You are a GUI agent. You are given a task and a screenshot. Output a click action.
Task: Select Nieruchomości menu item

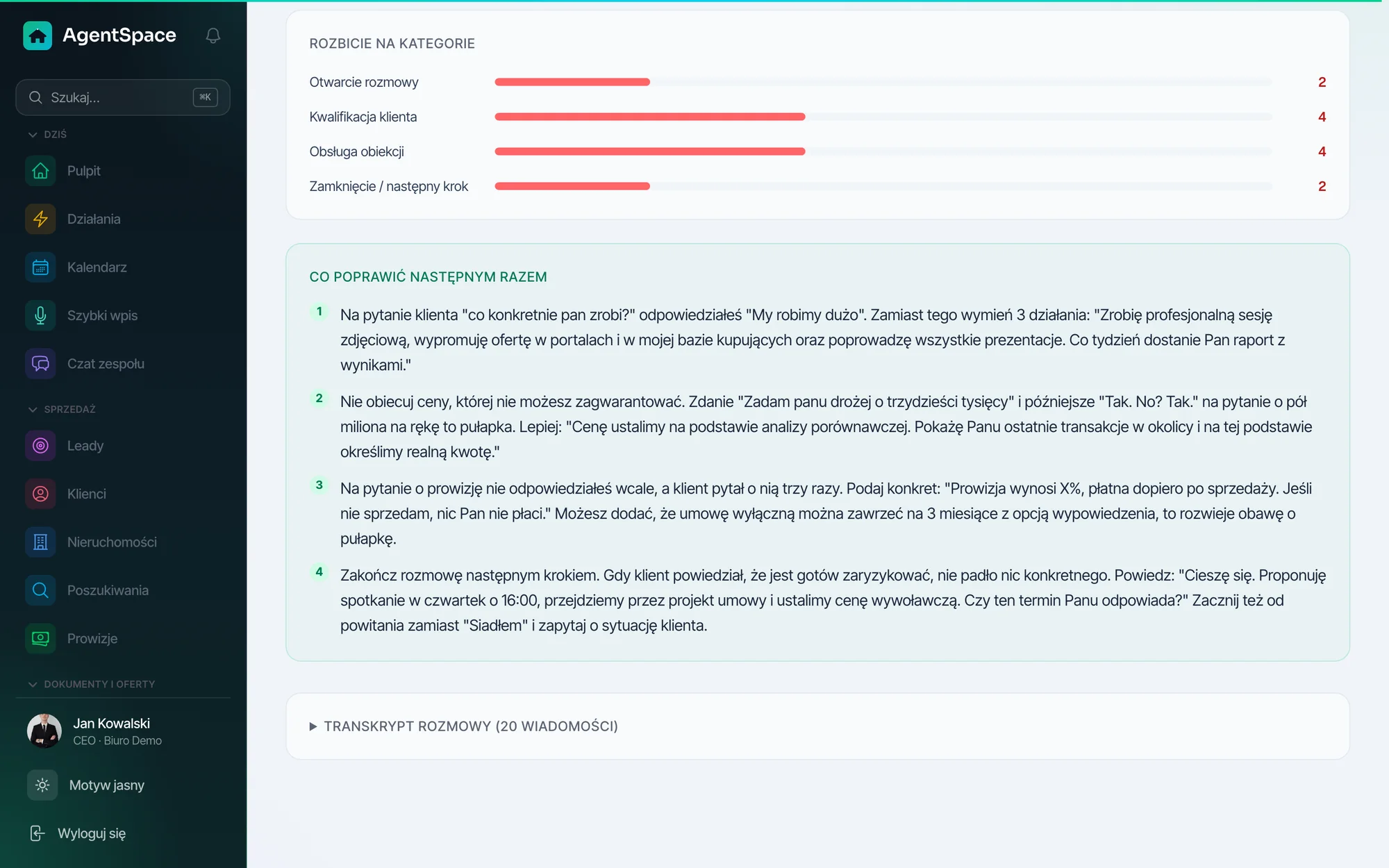(x=123, y=542)
